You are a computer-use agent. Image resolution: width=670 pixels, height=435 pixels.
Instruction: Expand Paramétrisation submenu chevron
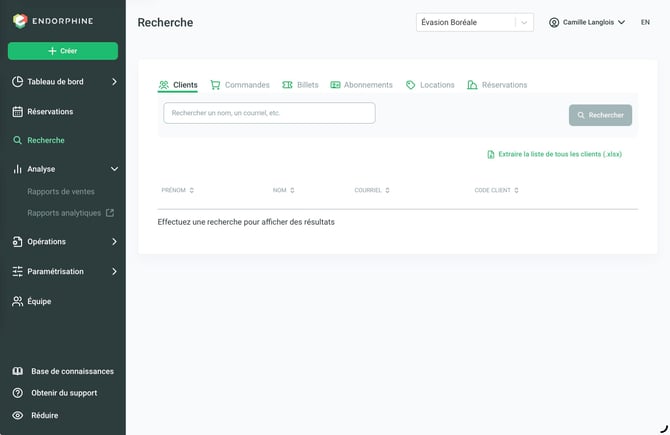tap(114, 271)
